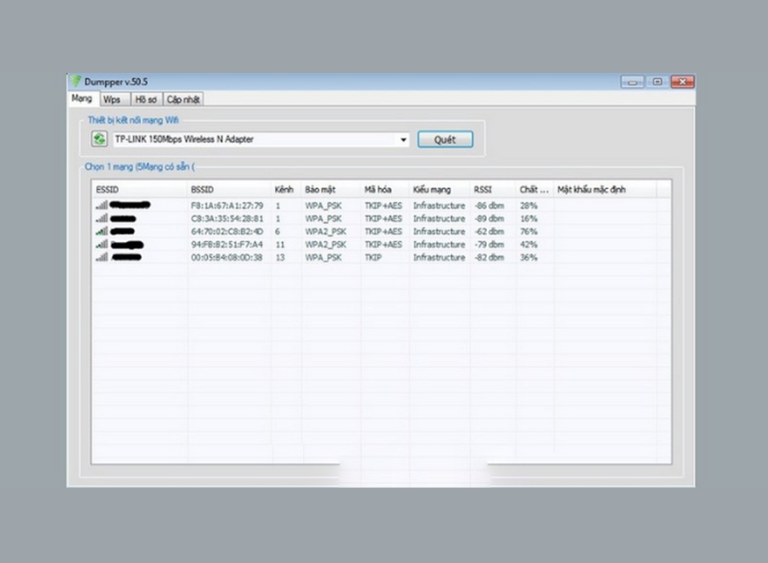
Task: Select the Mạng tab
Action: coord(81,98)
